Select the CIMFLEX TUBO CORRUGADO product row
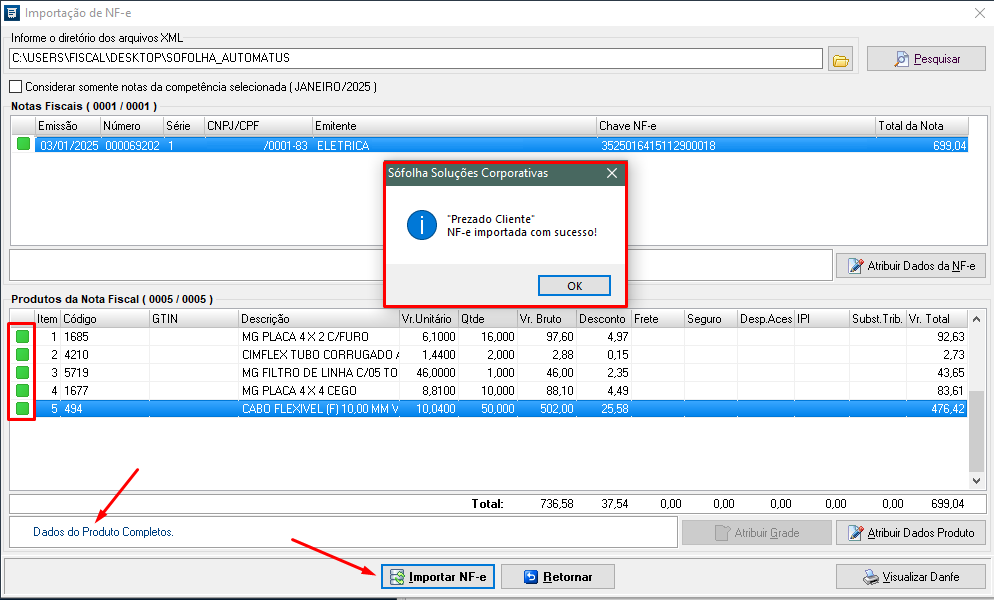Image resolution: width=994 pixels, height=600 pixels. click(x=320, y=355)
